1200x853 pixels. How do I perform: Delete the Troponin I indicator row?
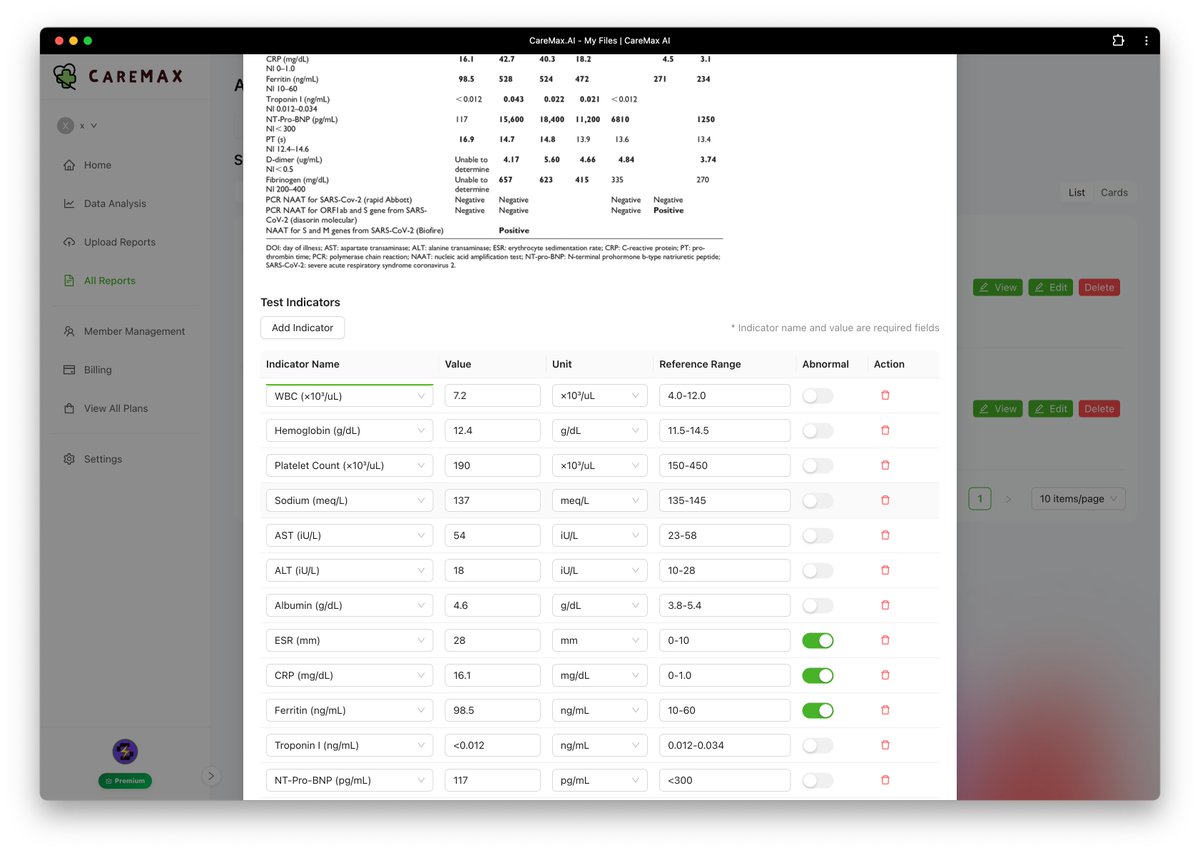885,745
